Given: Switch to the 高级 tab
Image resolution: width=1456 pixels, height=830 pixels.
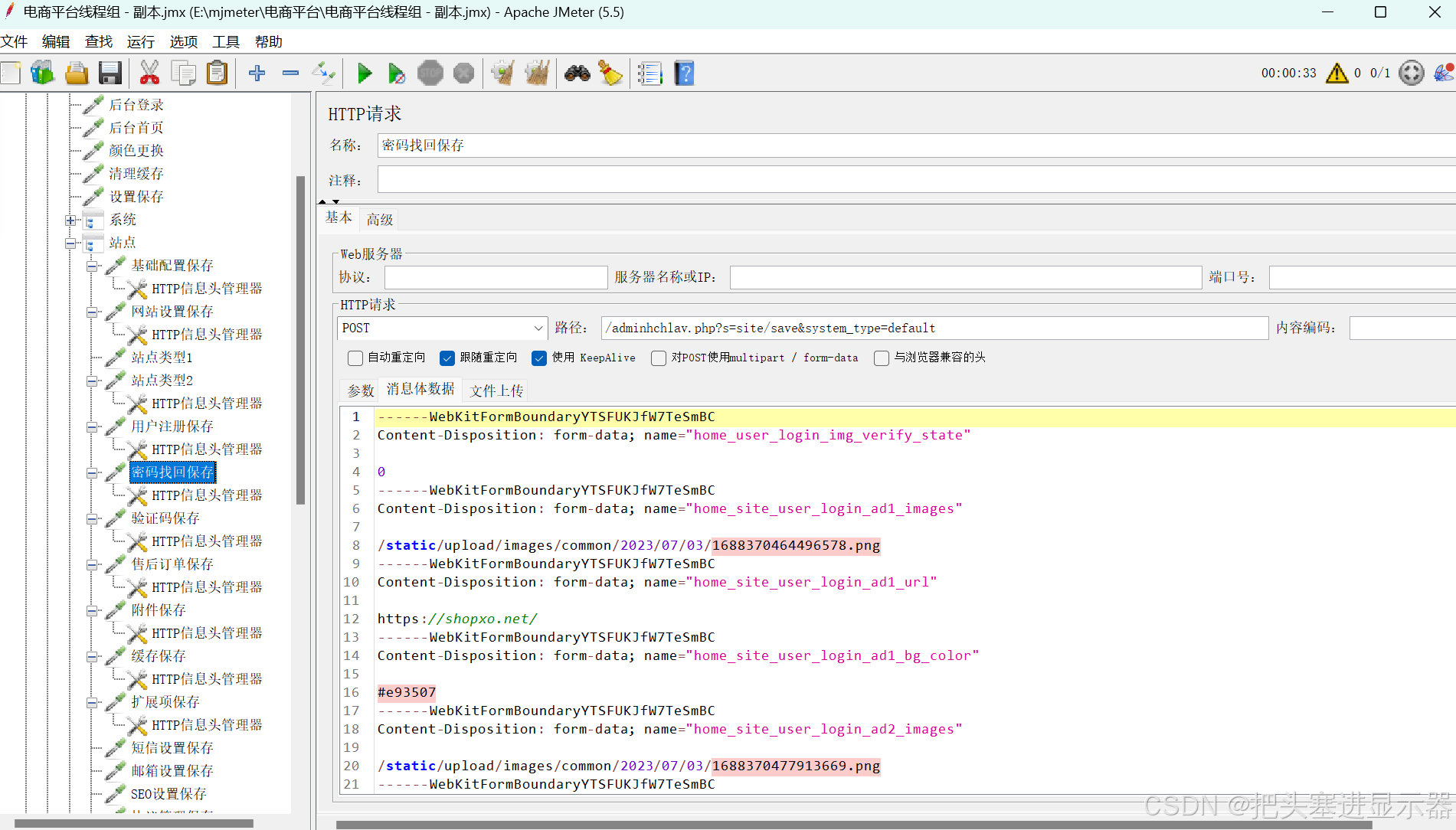Looking at the screenshot, I should tap(379, 220).
